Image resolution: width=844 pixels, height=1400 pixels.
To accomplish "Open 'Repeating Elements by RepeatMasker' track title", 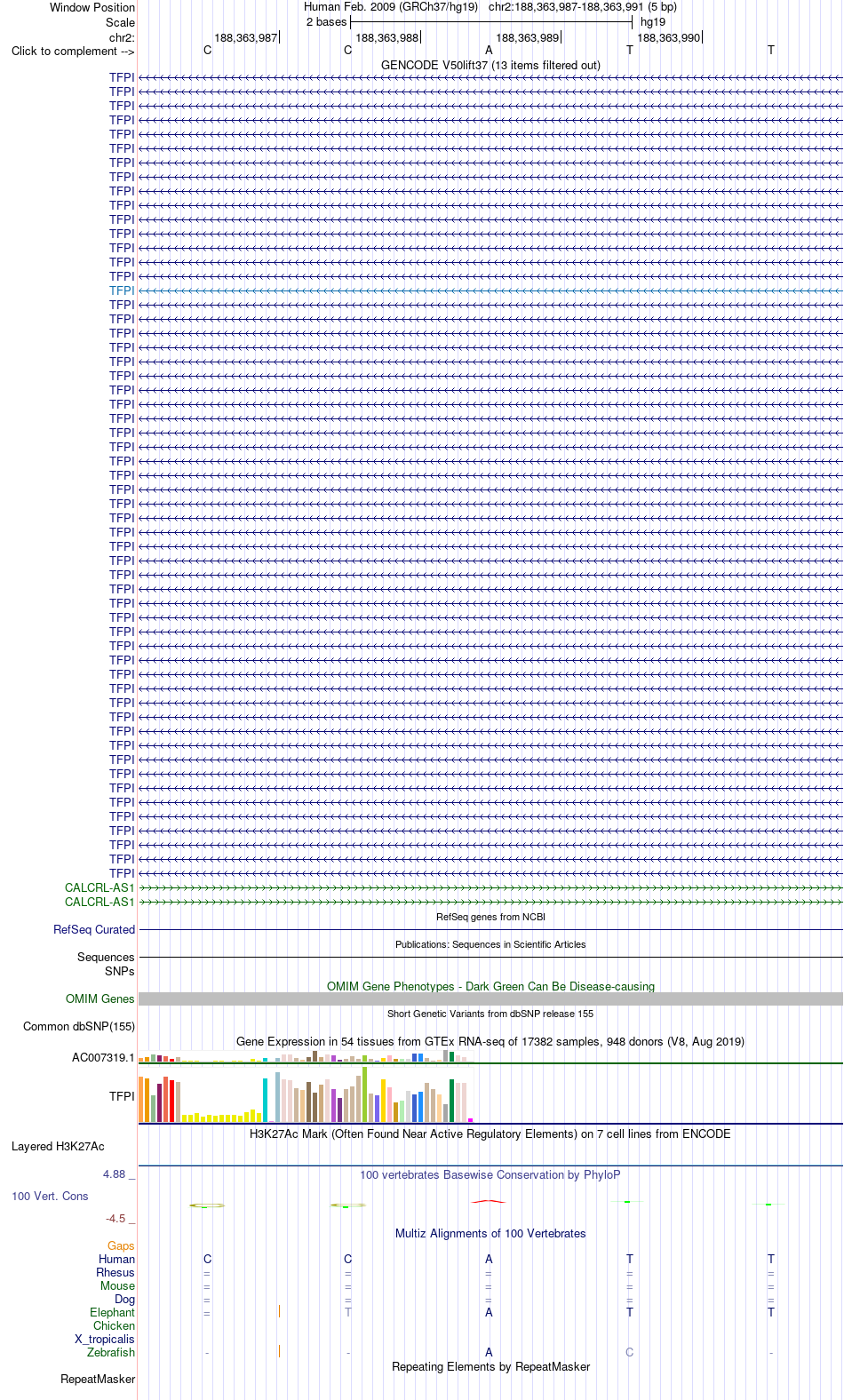I will coord(490,1366).
